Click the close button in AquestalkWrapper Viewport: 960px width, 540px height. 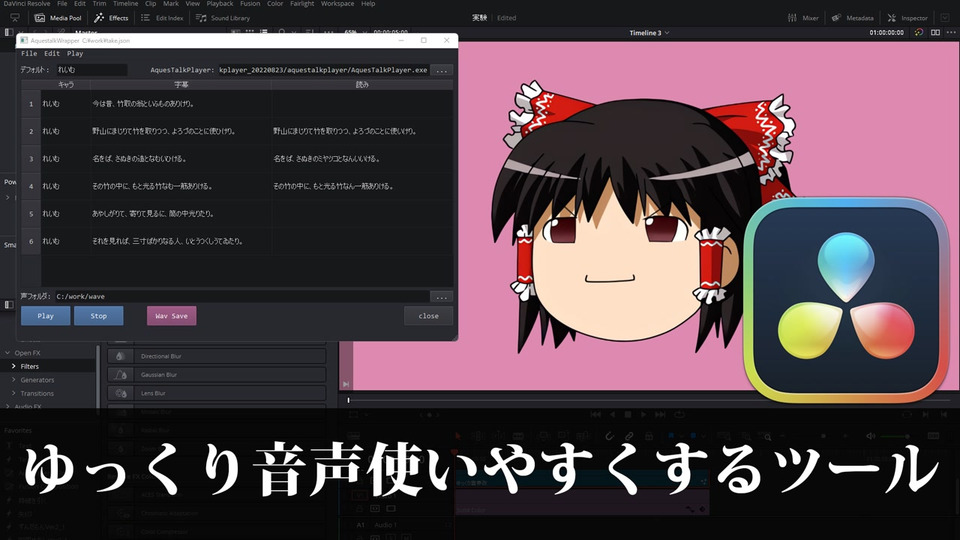429,316
